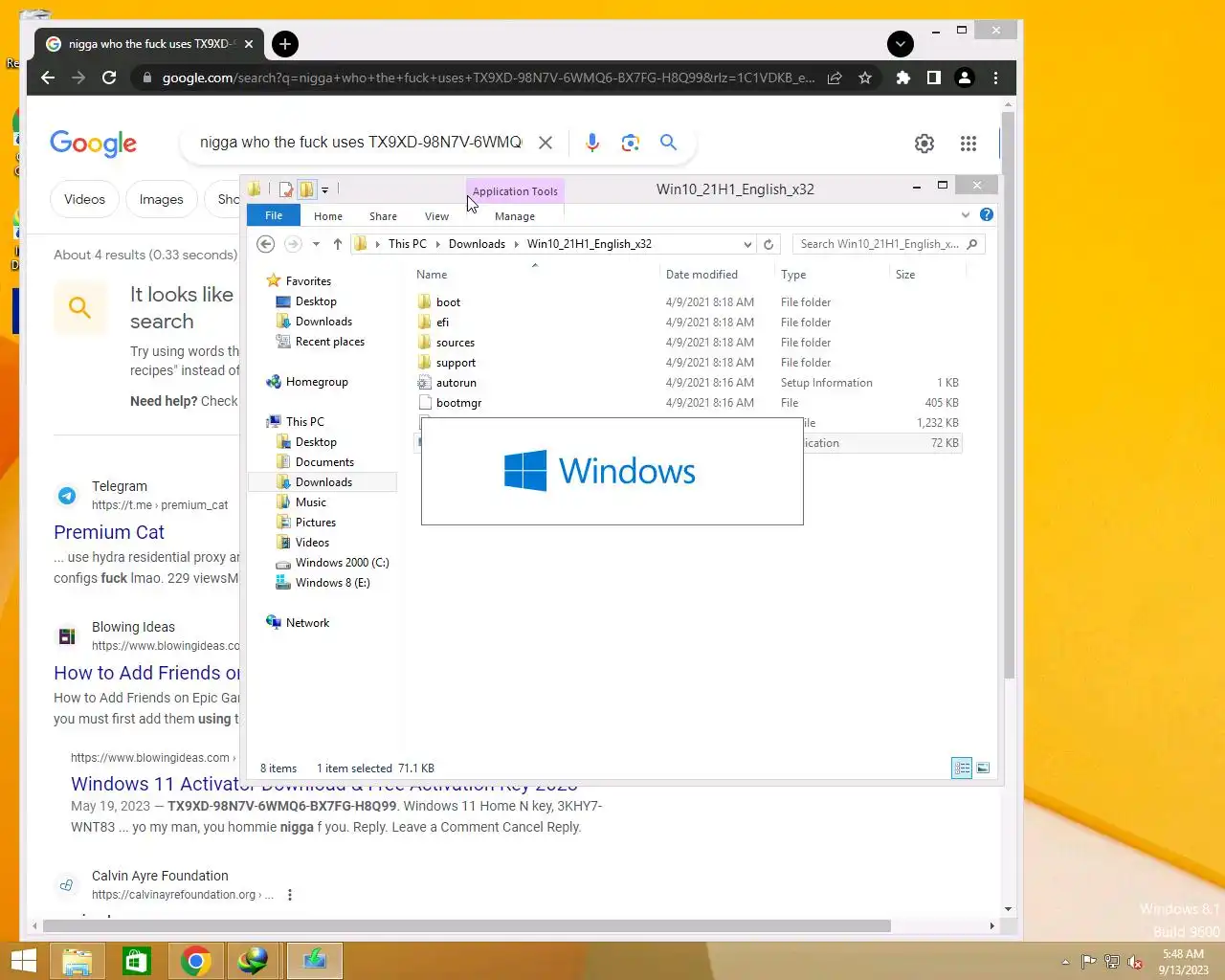Search by image with Google Lens
Viewport: 1225px width, 980px height.
click(x=630, y=143)
